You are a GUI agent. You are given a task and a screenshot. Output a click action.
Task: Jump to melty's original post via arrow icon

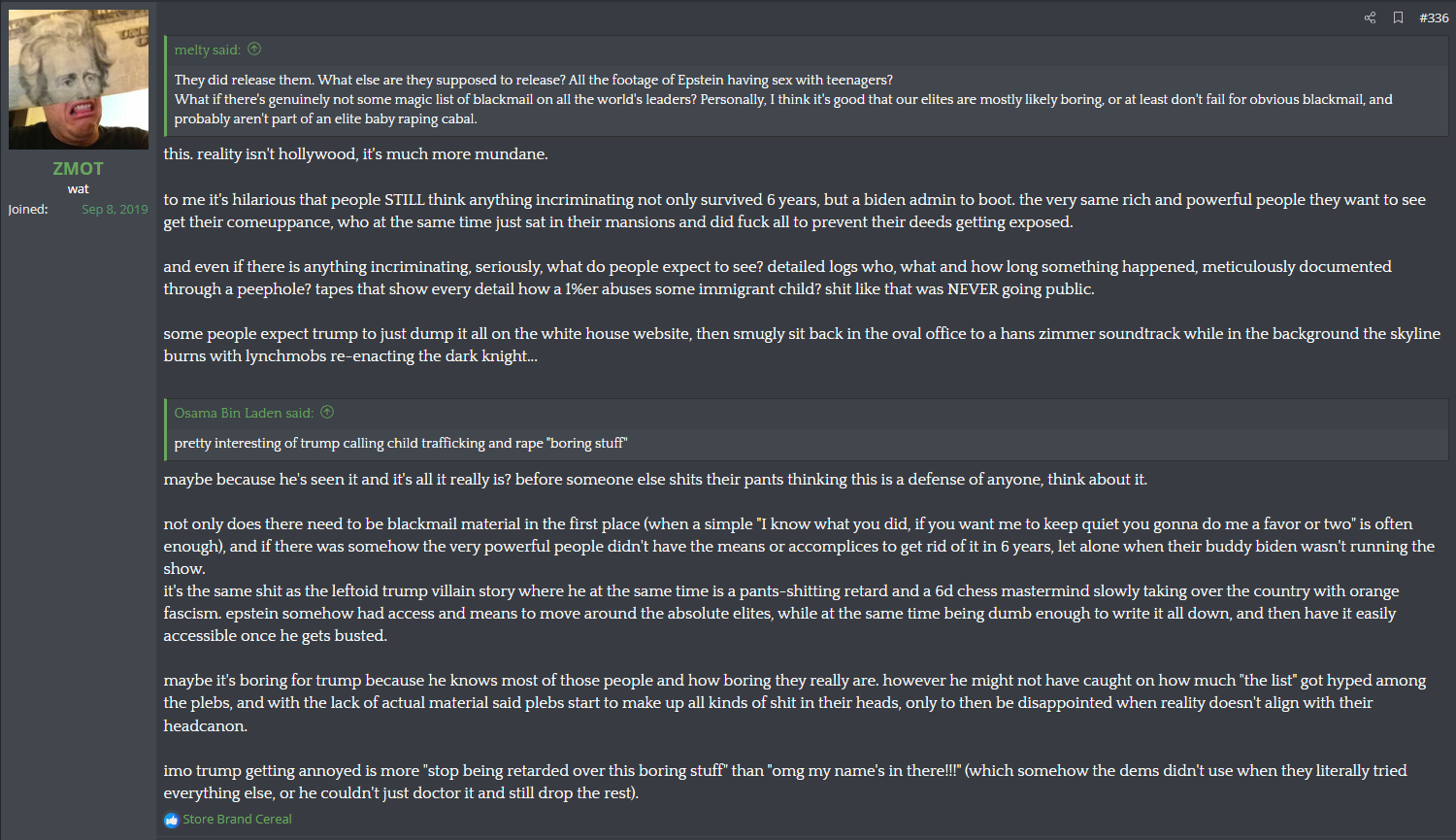(x=254, y=49)
